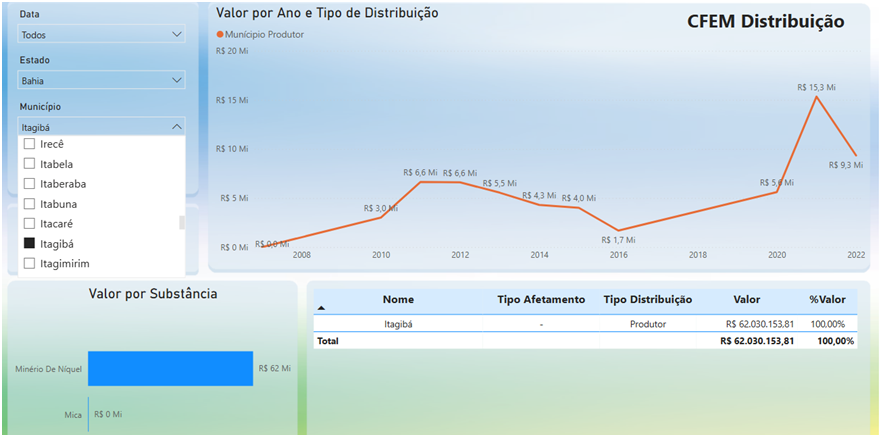The width and height of the screenshot is (884, 437).
Task: Click the Município list scrollbar thumb
Action: [182, 223]
